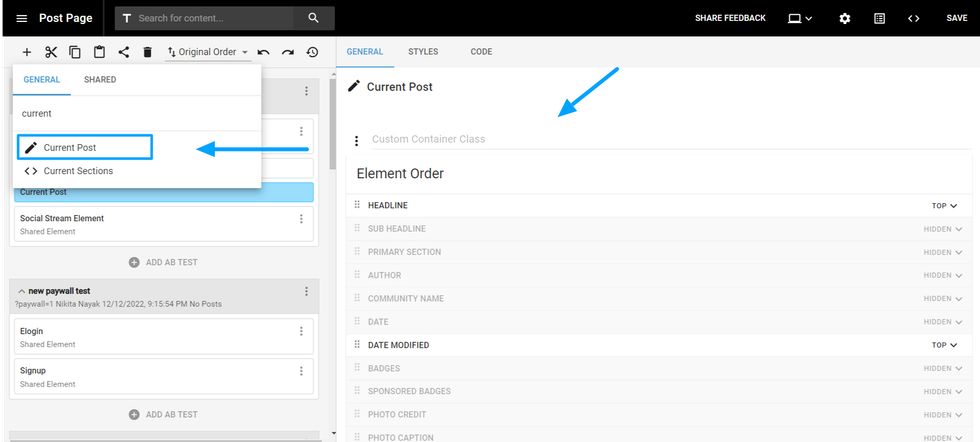The image size is (980, 442).
Task: Open the version history clock icon
Action: (x=312, y=52)
